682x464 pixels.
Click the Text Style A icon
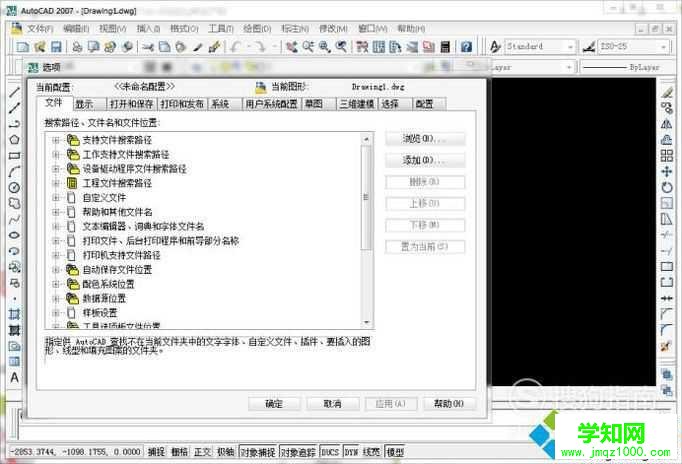tap(495, 46)
